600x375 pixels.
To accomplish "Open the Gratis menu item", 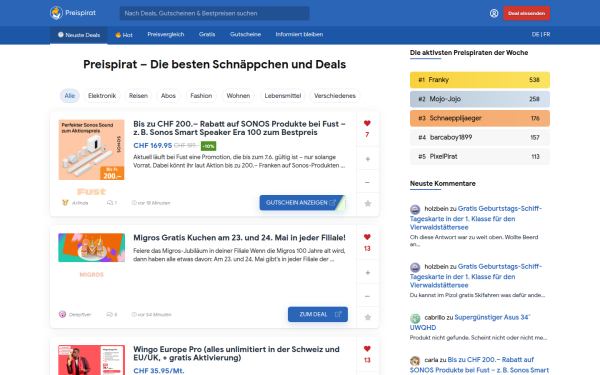I will (x=207, y=34).
